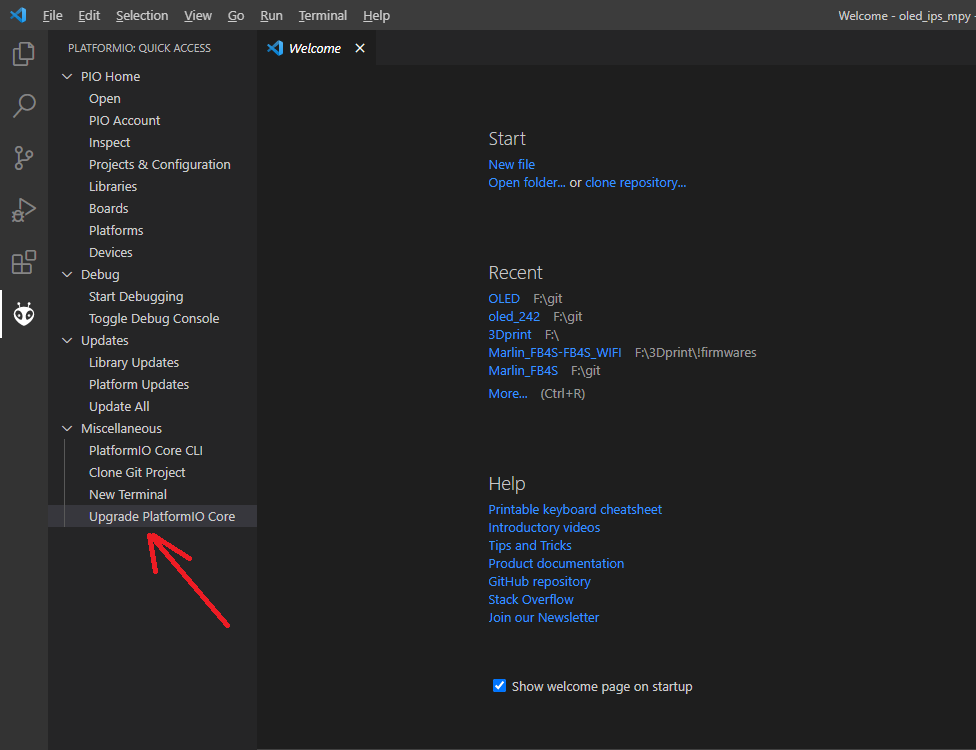The image size is (976, 750).
Task: Click the More... recent link
Action: [x=507, y=393]
